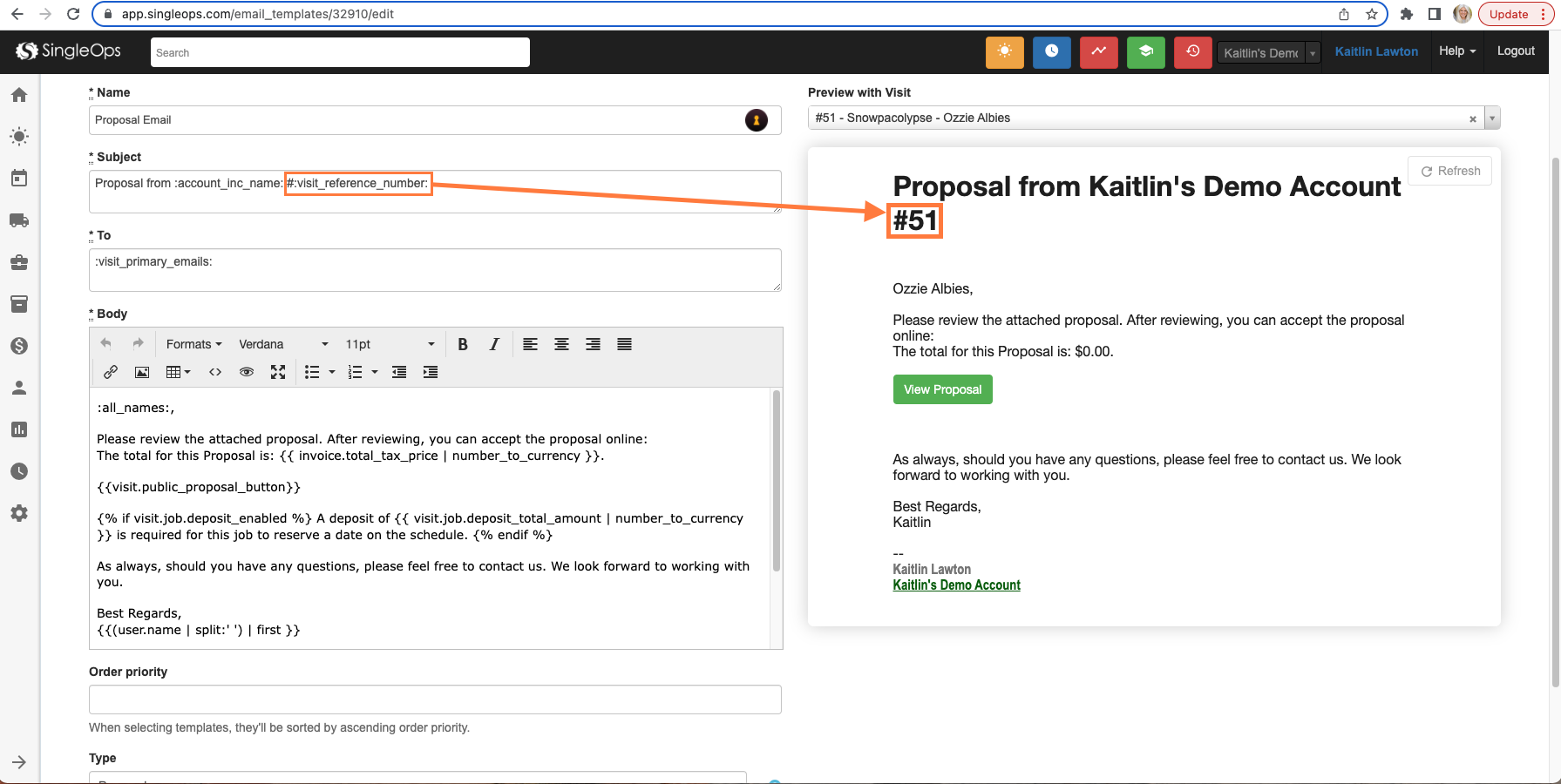Insert a link using the editor link icon
Viewport: 1561px width, 784px height.
[111, 372]
